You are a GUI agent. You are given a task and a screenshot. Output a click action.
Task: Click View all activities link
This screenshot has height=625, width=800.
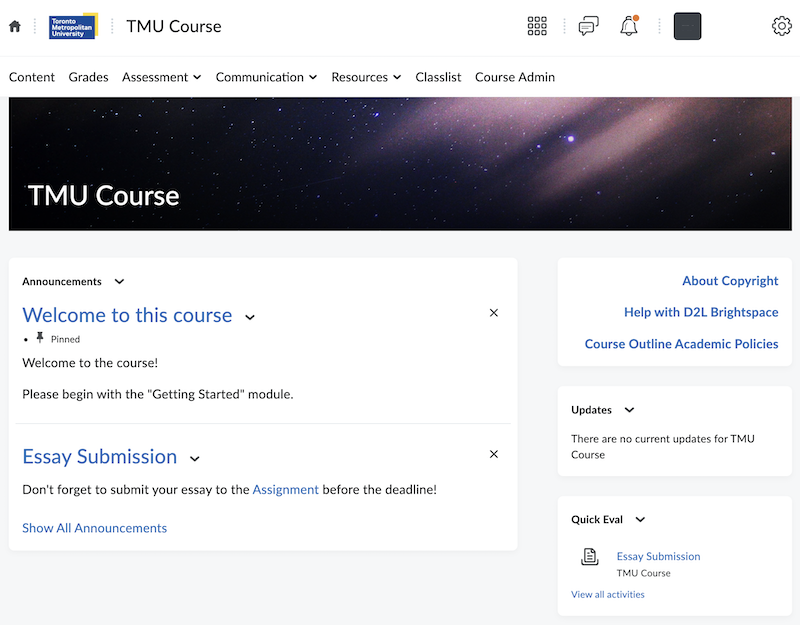point(608,594)
